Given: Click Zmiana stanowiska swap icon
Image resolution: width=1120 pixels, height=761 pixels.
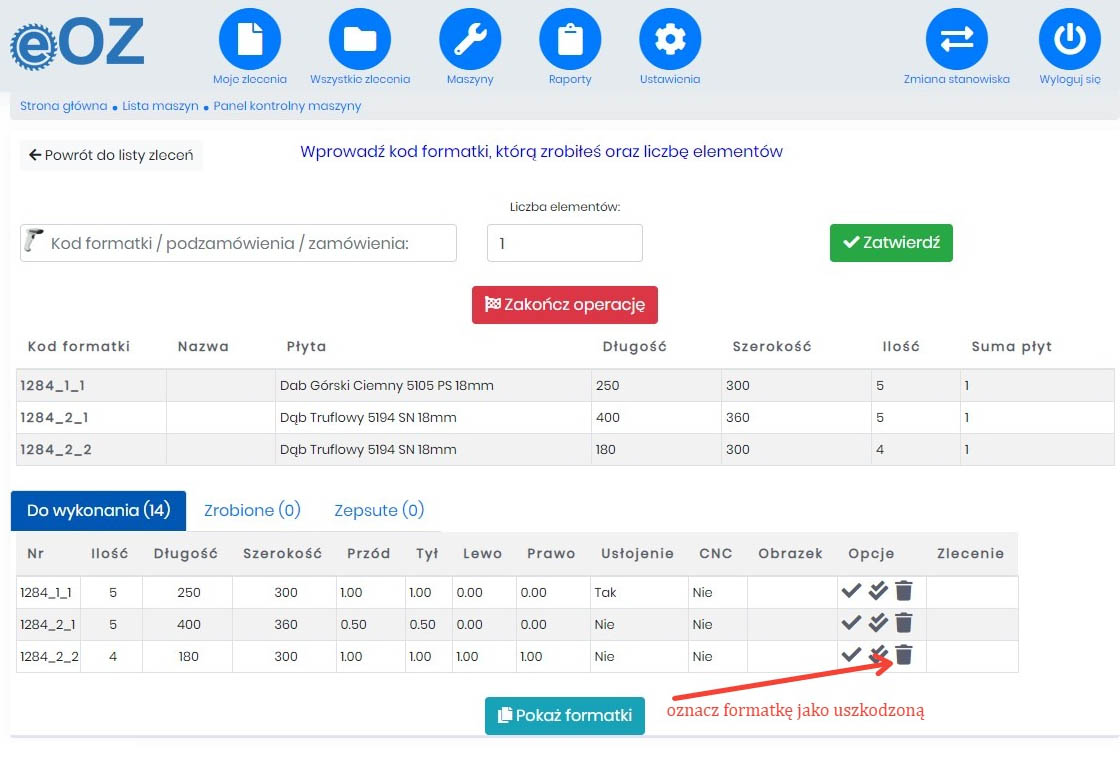Looking at the screenshot, I should 956,40.
